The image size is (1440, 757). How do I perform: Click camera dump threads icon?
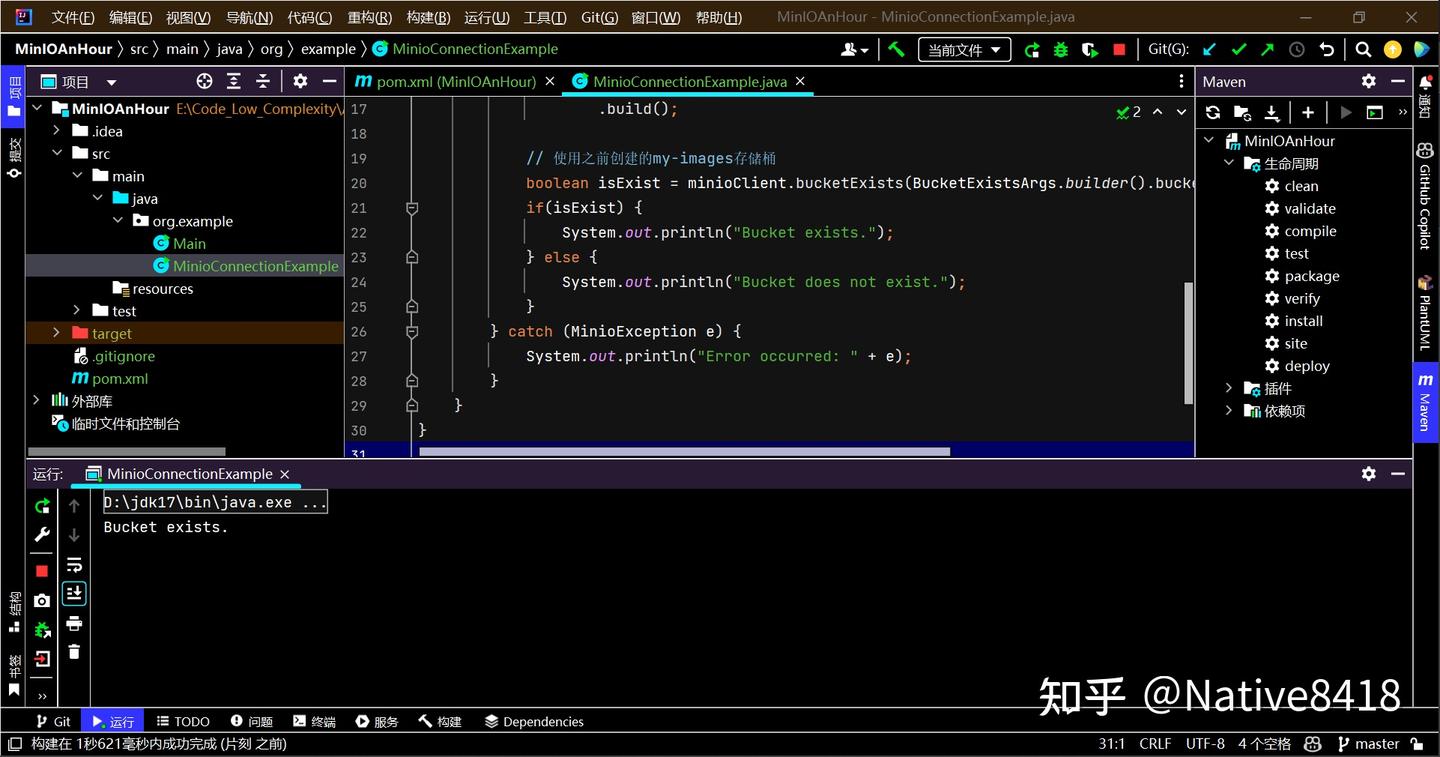coord(42,600)
